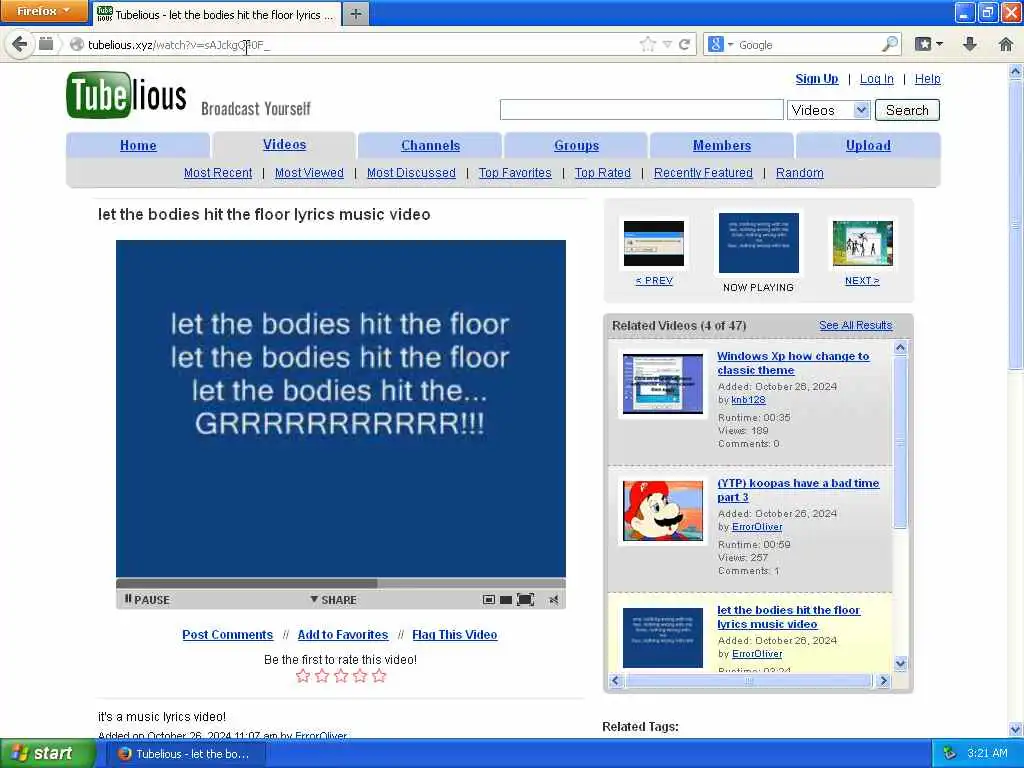Open the downloads arrow icon
This screenshot has width=1024, height=768.
[970, 44]
